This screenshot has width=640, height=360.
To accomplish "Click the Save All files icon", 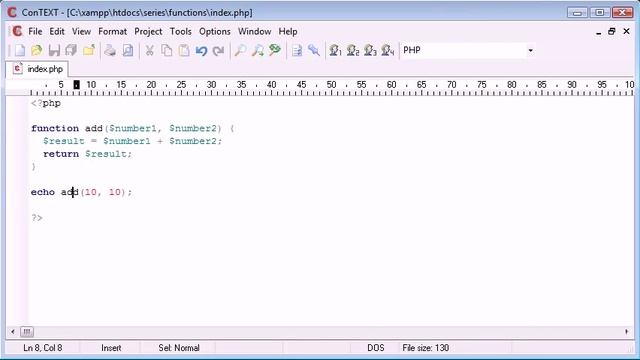I will (71, 51).
